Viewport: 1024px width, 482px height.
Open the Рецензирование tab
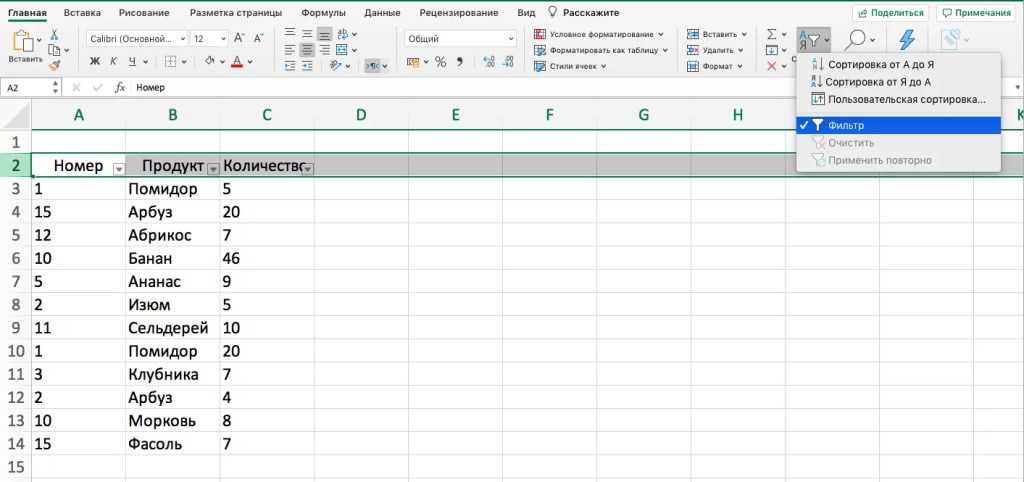click(459, 12)
